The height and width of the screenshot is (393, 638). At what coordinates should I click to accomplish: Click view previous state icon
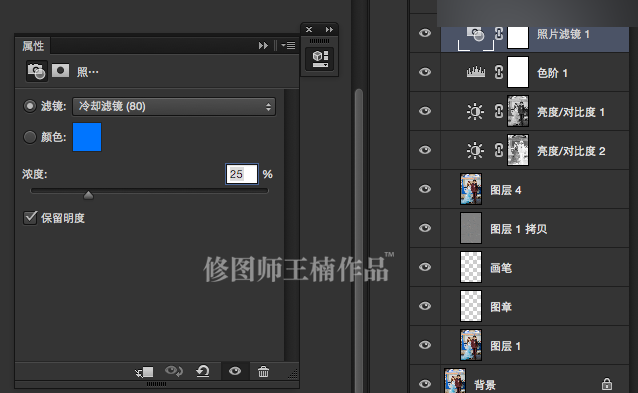tap(174, 371)
